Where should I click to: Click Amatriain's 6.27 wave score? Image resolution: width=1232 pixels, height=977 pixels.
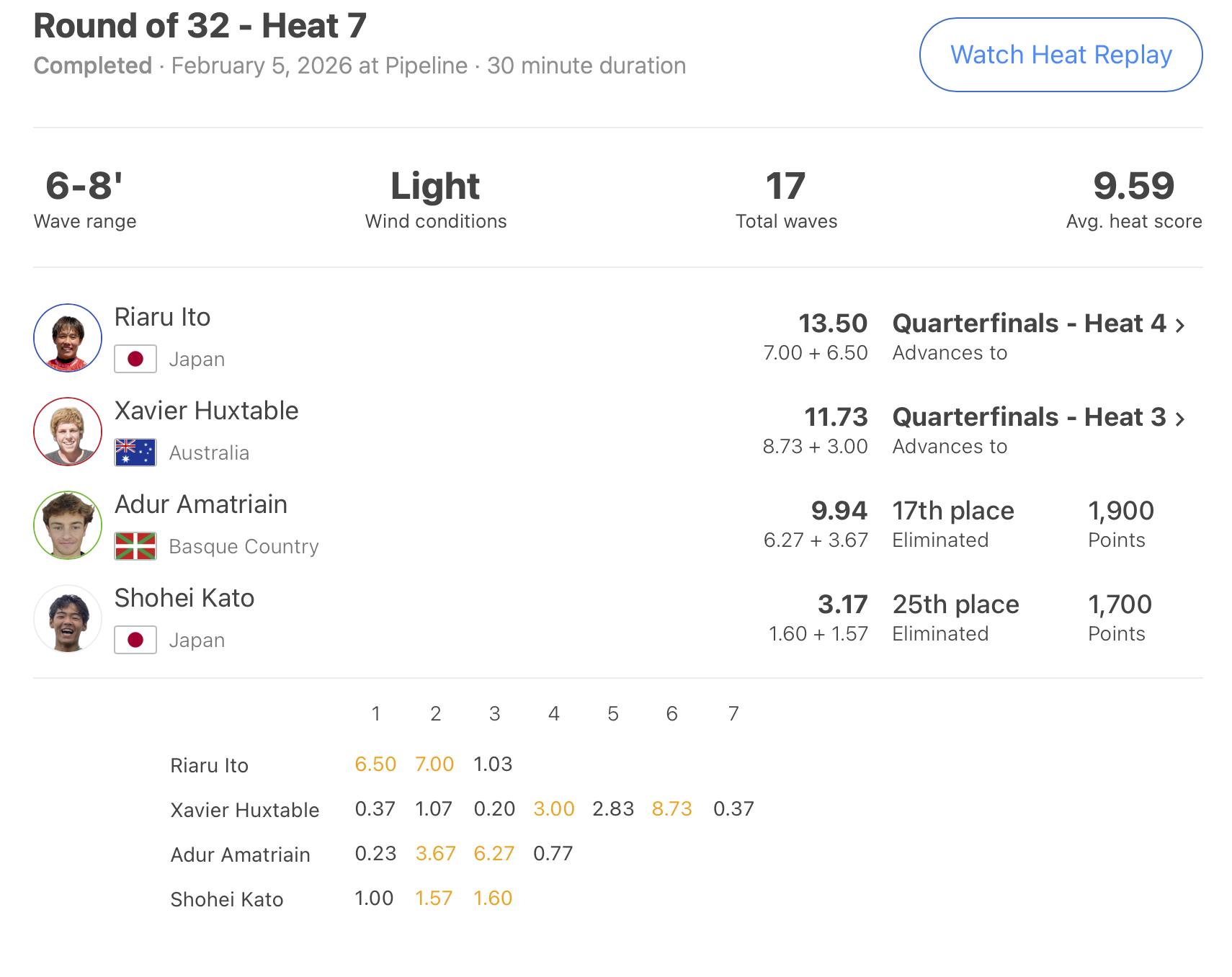494,854
